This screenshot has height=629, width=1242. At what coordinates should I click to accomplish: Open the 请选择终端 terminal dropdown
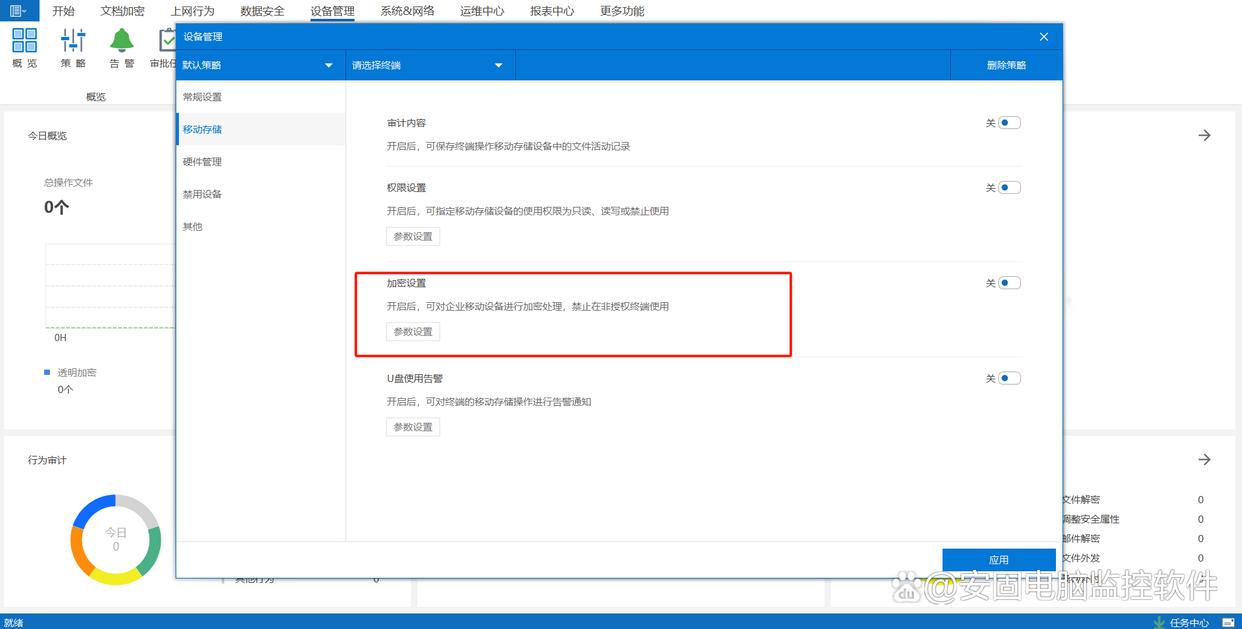[x=430, y=65]
